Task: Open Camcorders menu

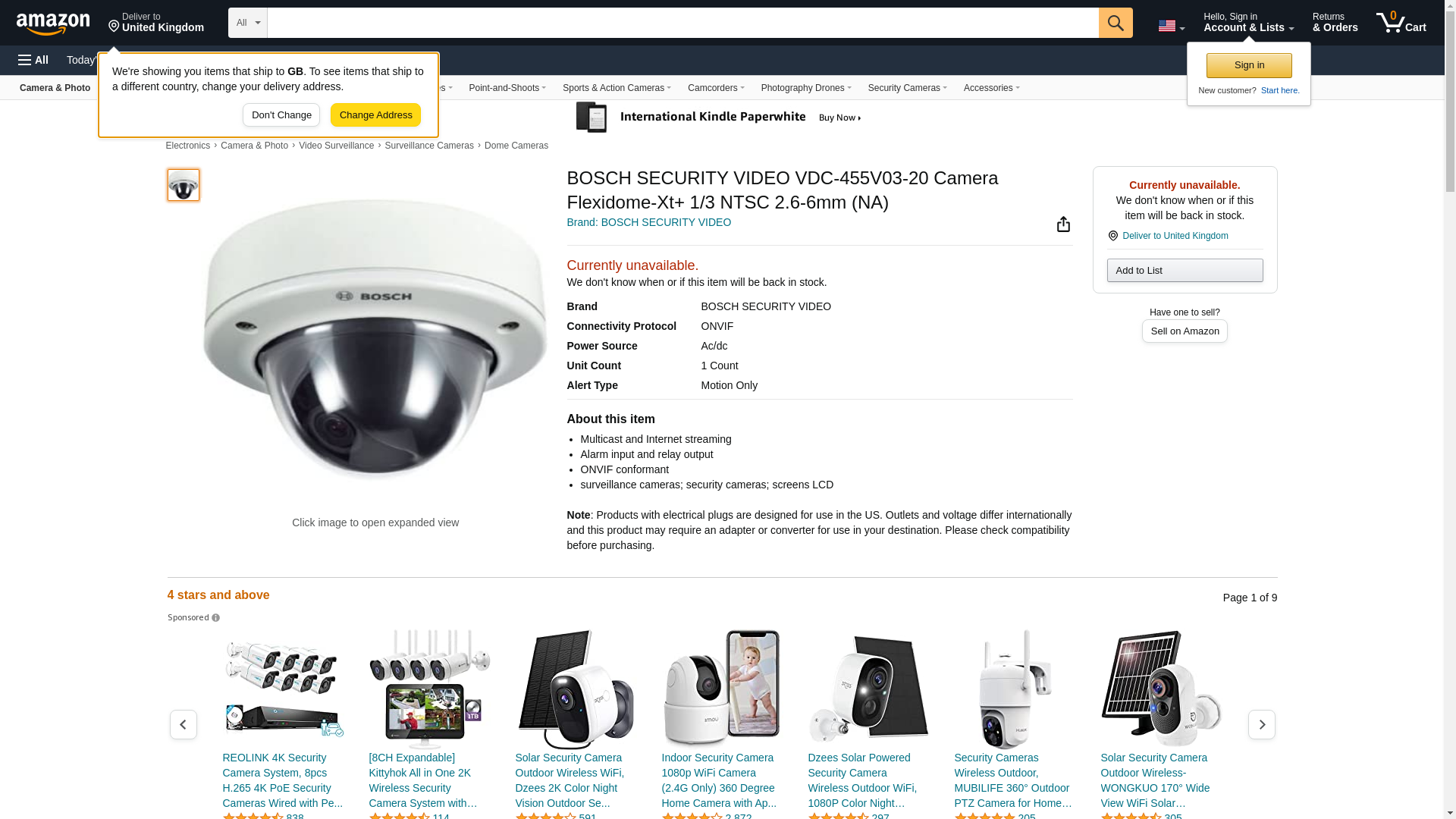Action: [716, 88]
